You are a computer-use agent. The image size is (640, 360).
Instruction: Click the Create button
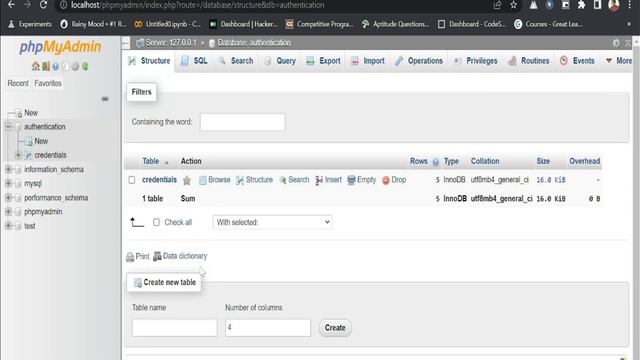tap(335, 328)
